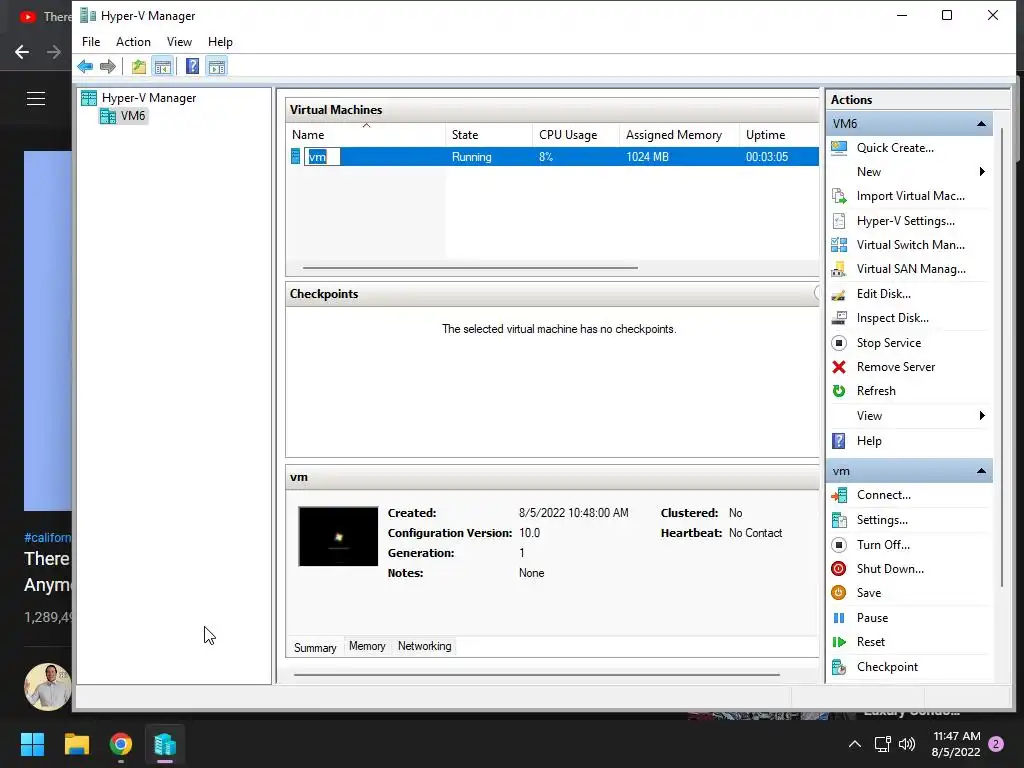Click the Shut Down... action
The height and width of the screenshot is (768, 1024).
[890, 569]
